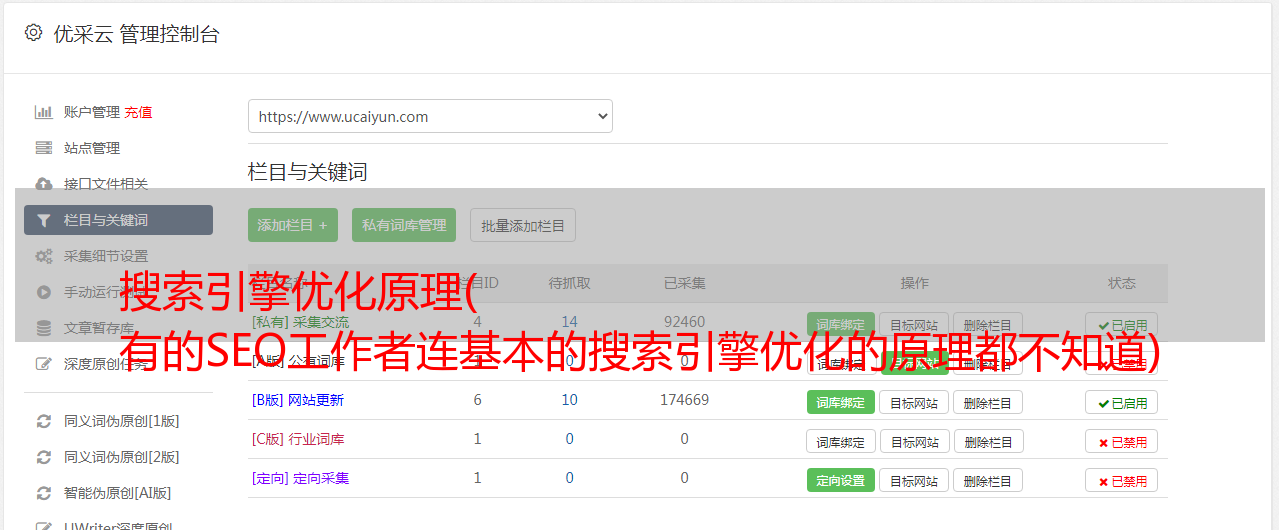Toggle the 已启用 status of 网站更新
1279x530 pixels.
1122,402
